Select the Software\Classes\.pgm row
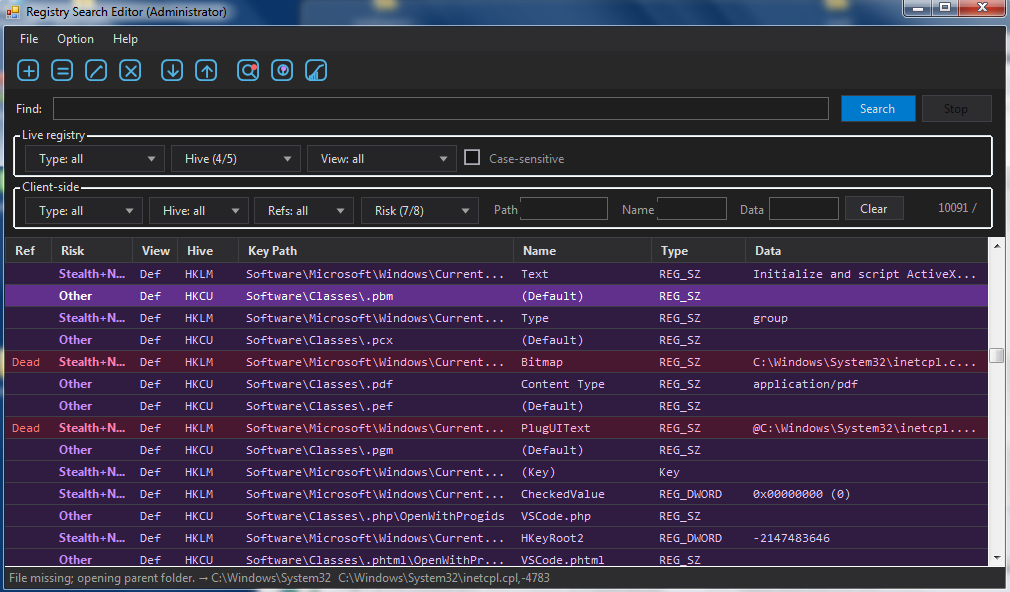This screenshot has height=592, width=1010. pyautogui.click(x=497, y=450)
